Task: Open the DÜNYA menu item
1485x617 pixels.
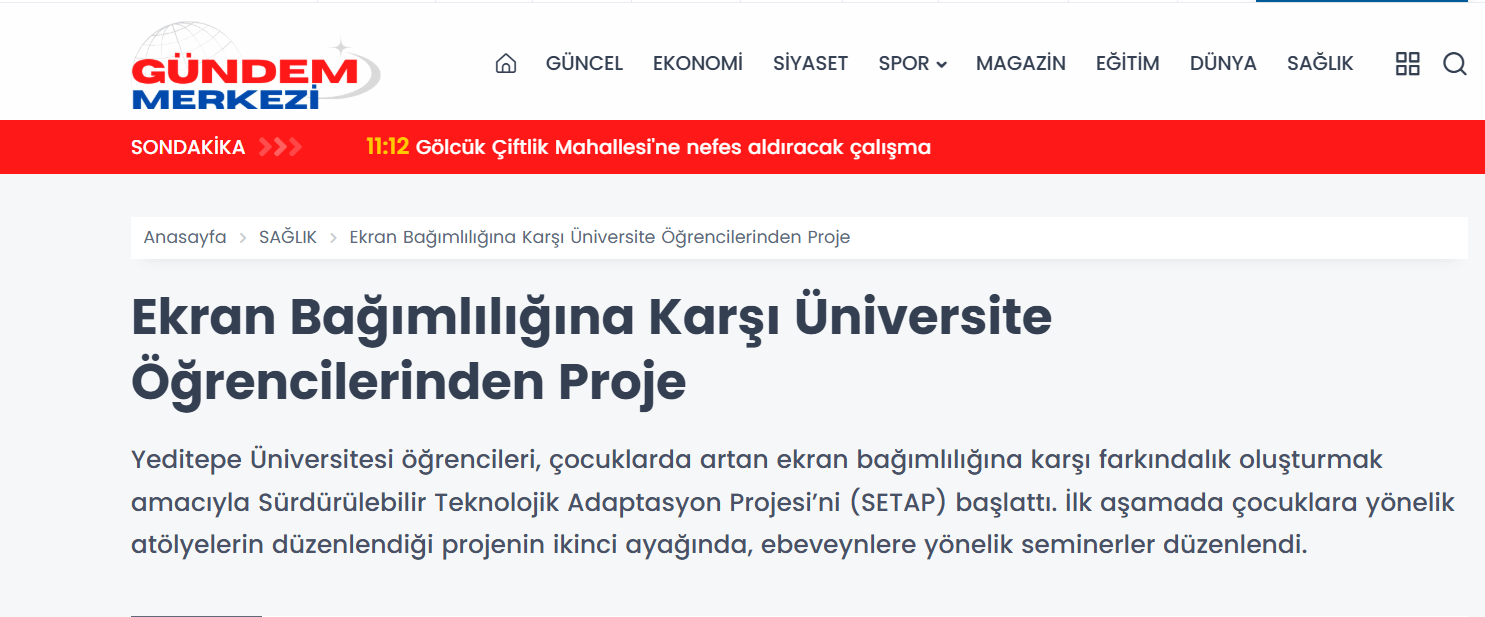Action: (1222, 64)
